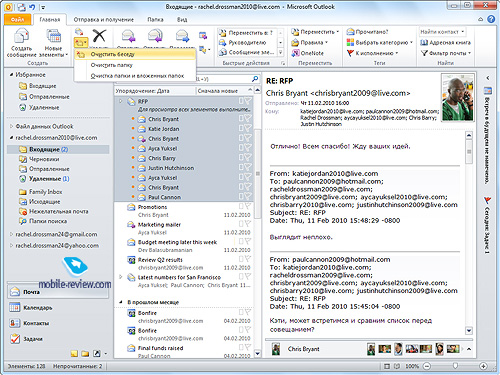The image size is (500, 375).
Task: Expand the people pane arrow
Action: tap(469, 349)
